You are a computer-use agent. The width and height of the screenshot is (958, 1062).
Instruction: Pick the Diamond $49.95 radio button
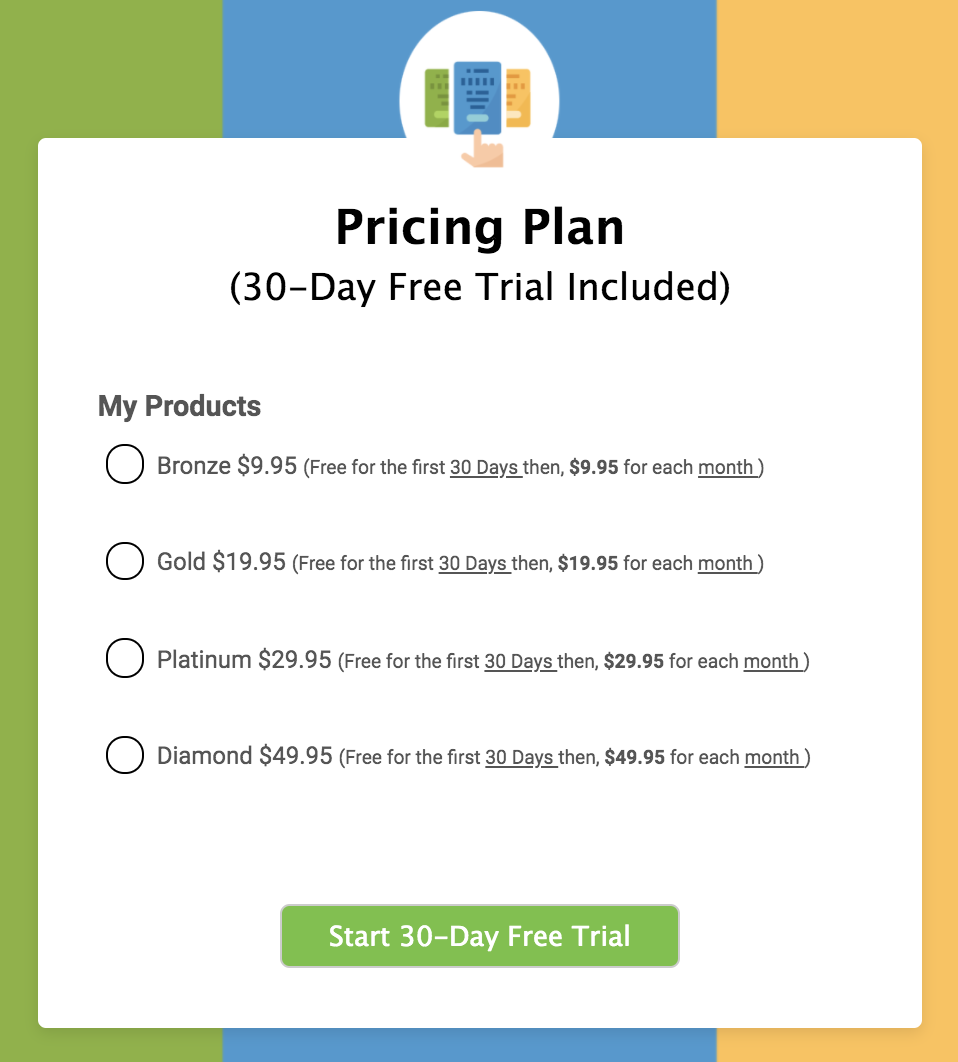125,755
